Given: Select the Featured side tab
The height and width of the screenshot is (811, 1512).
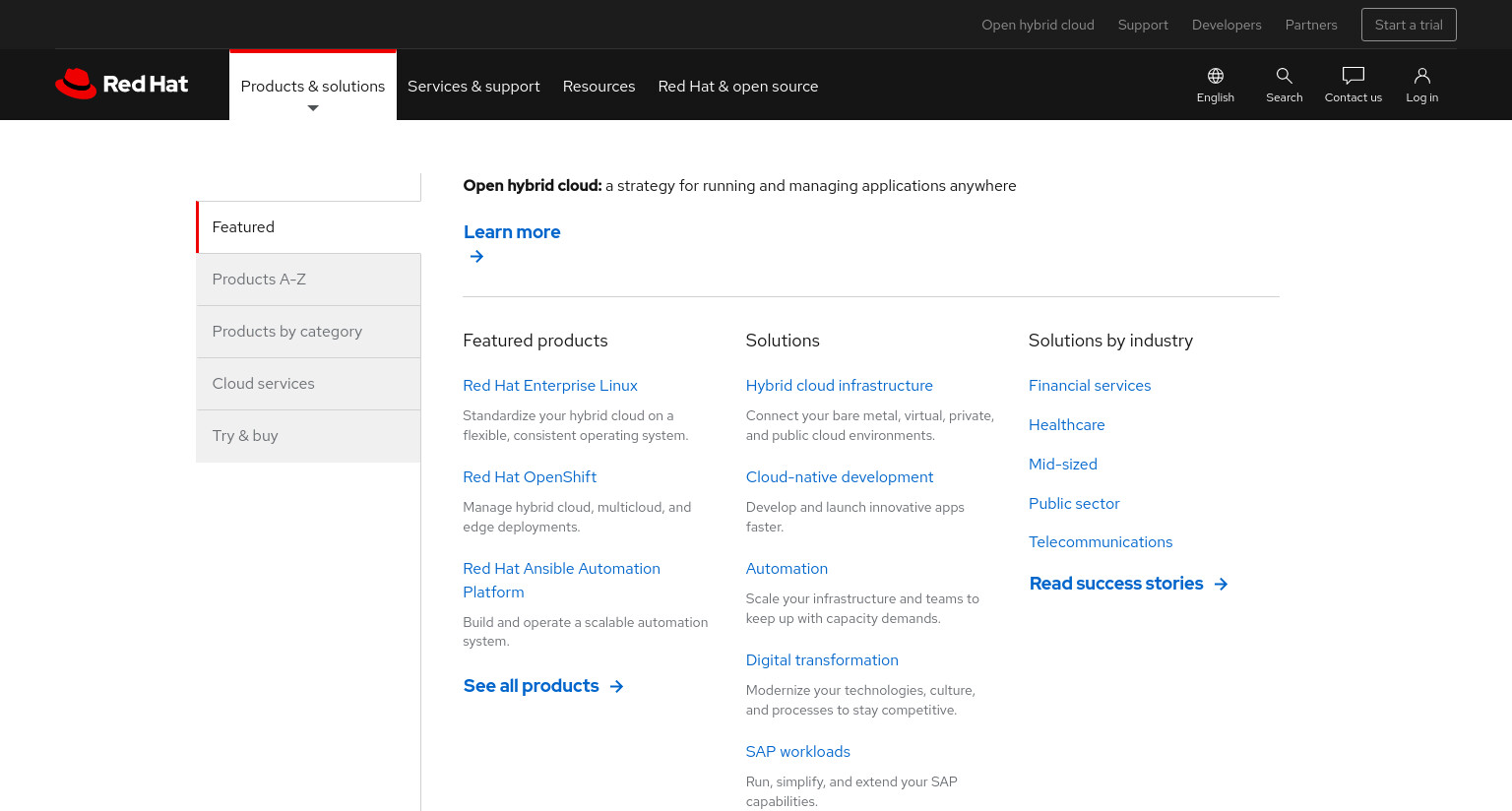Looking at the screenshot, I should click(308, 227).
